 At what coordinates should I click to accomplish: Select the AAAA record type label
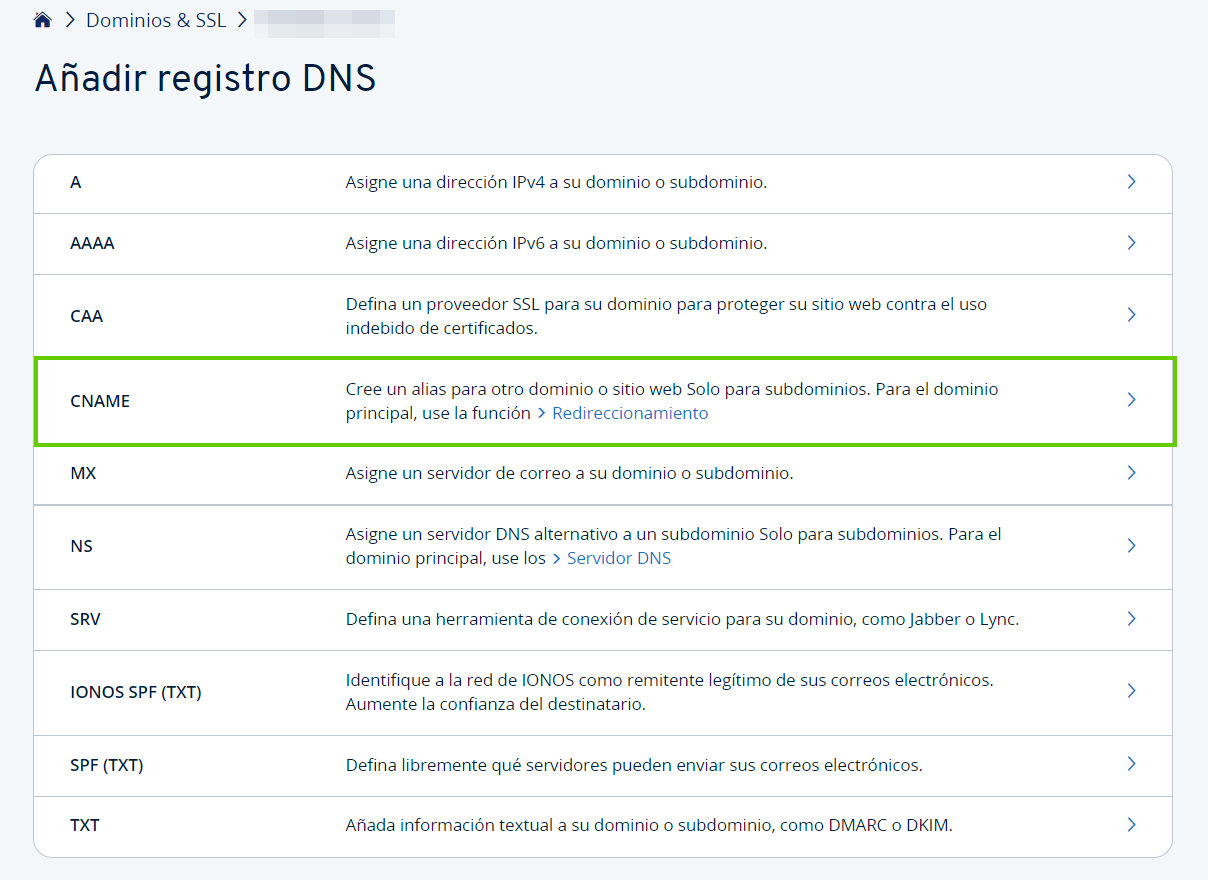coord(92,243)
